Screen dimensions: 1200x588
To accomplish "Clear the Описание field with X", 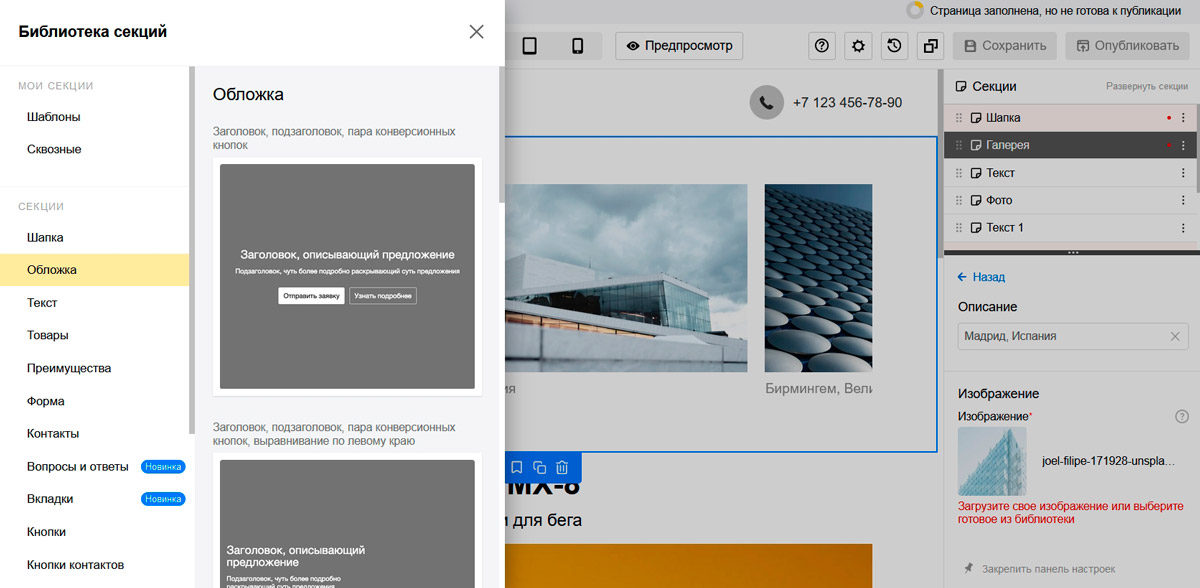I will (1175, 337).
